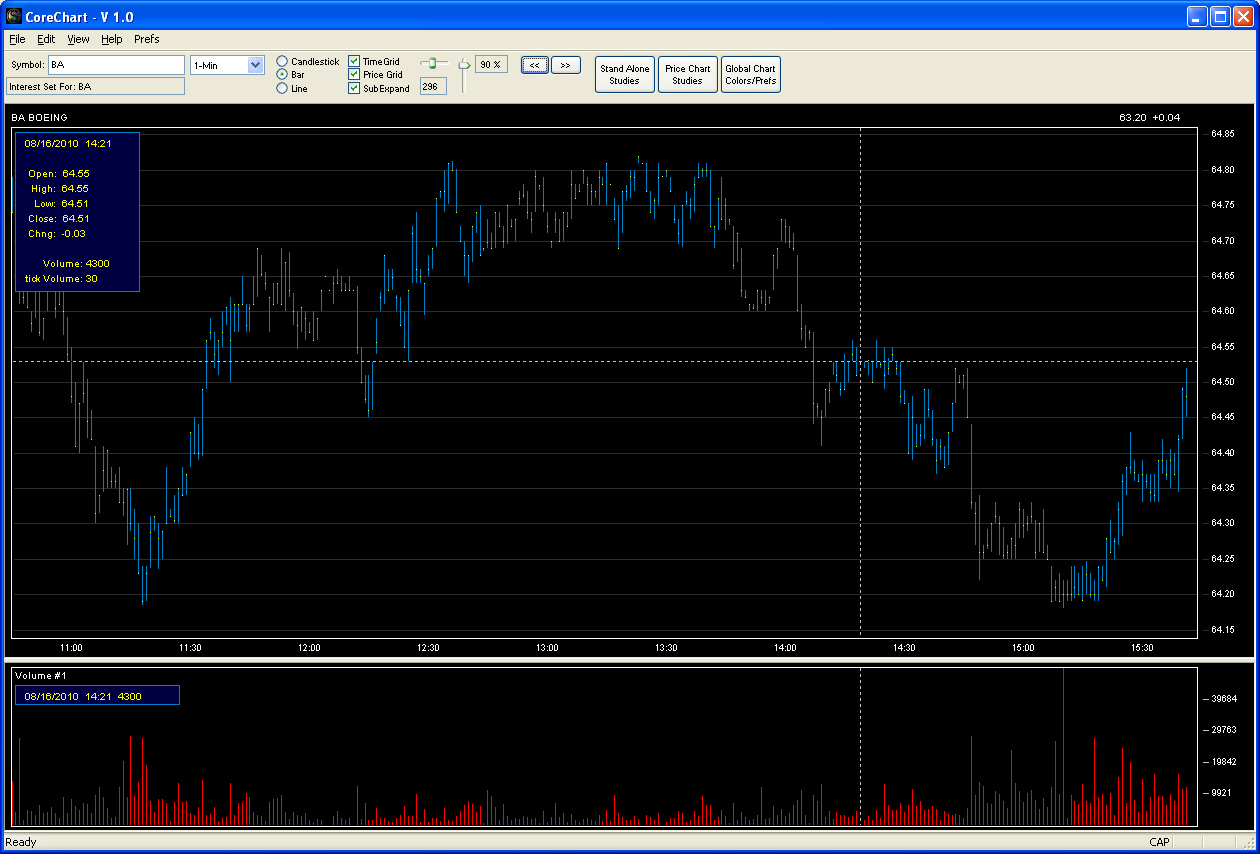Select Line chart style

tap(282, 88)
